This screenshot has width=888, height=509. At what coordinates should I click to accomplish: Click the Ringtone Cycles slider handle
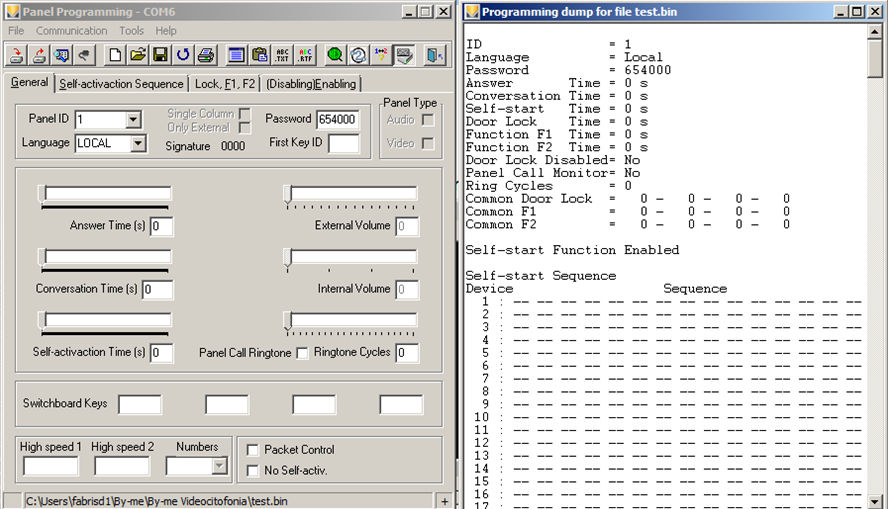pyautogui.click(x=288, y=320)
